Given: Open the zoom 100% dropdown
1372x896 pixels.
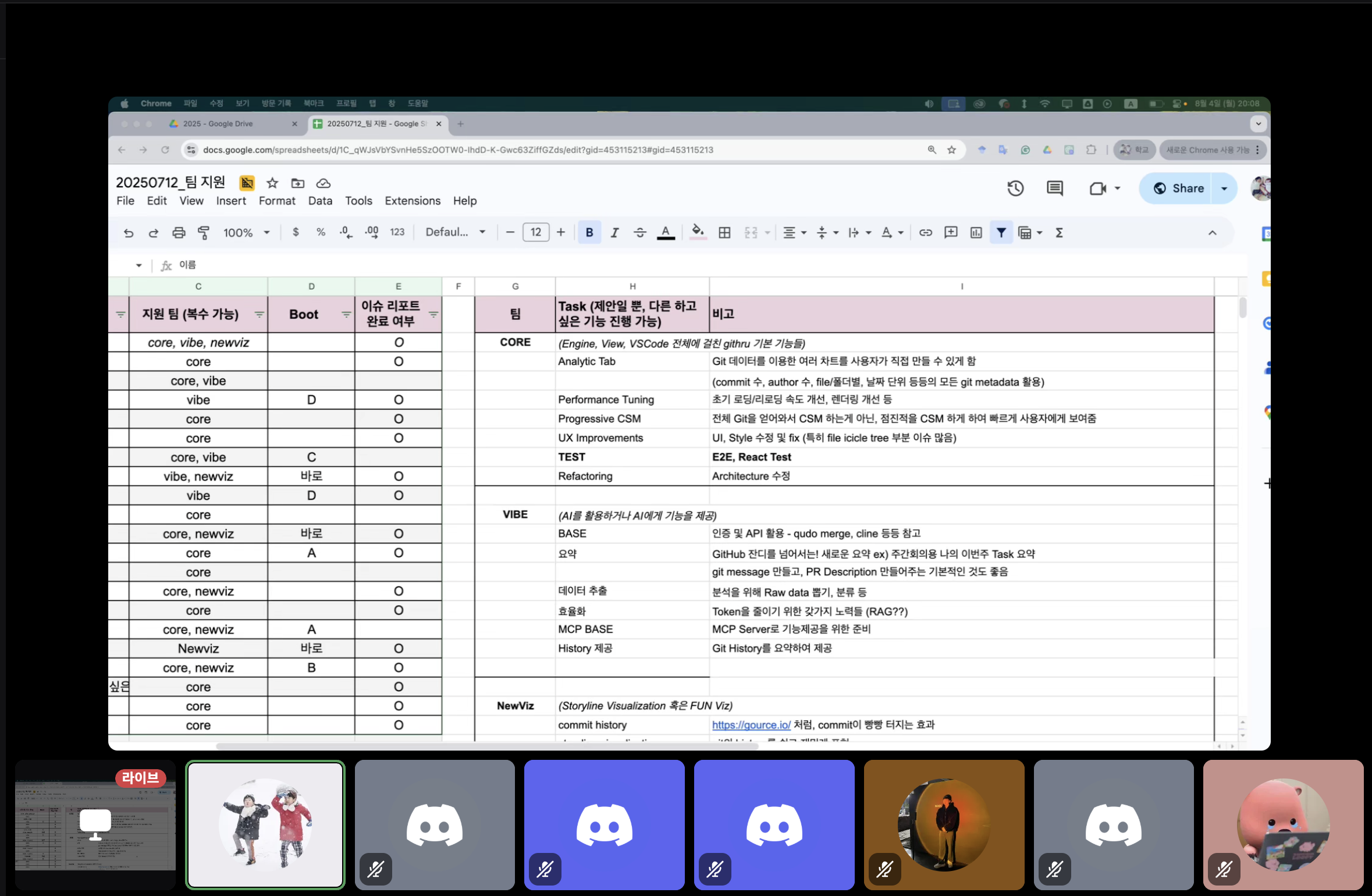Looking at the screenshot, I should point(247,233).
